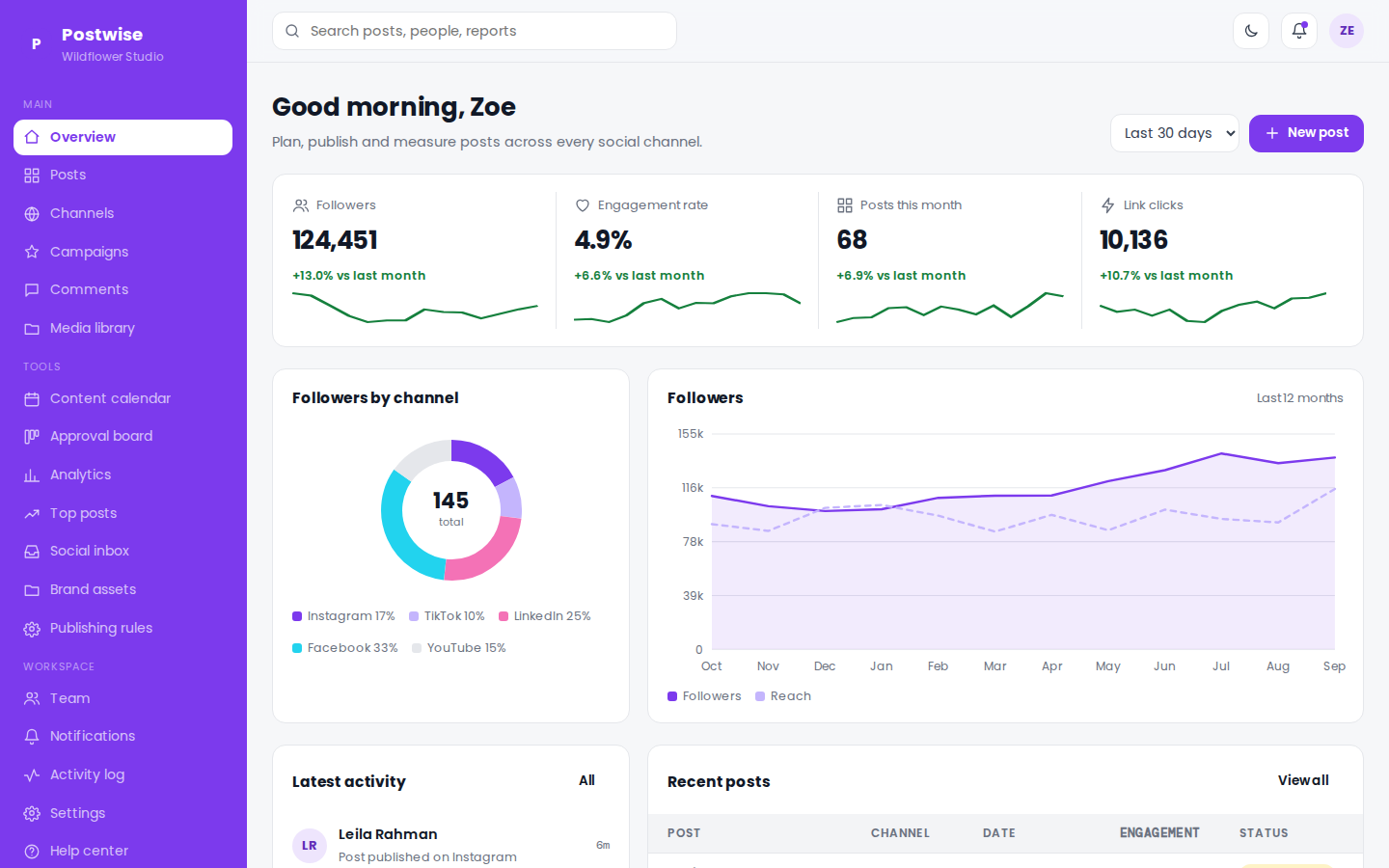Click +10.7% vs last month text

(x=1166, y=276)
